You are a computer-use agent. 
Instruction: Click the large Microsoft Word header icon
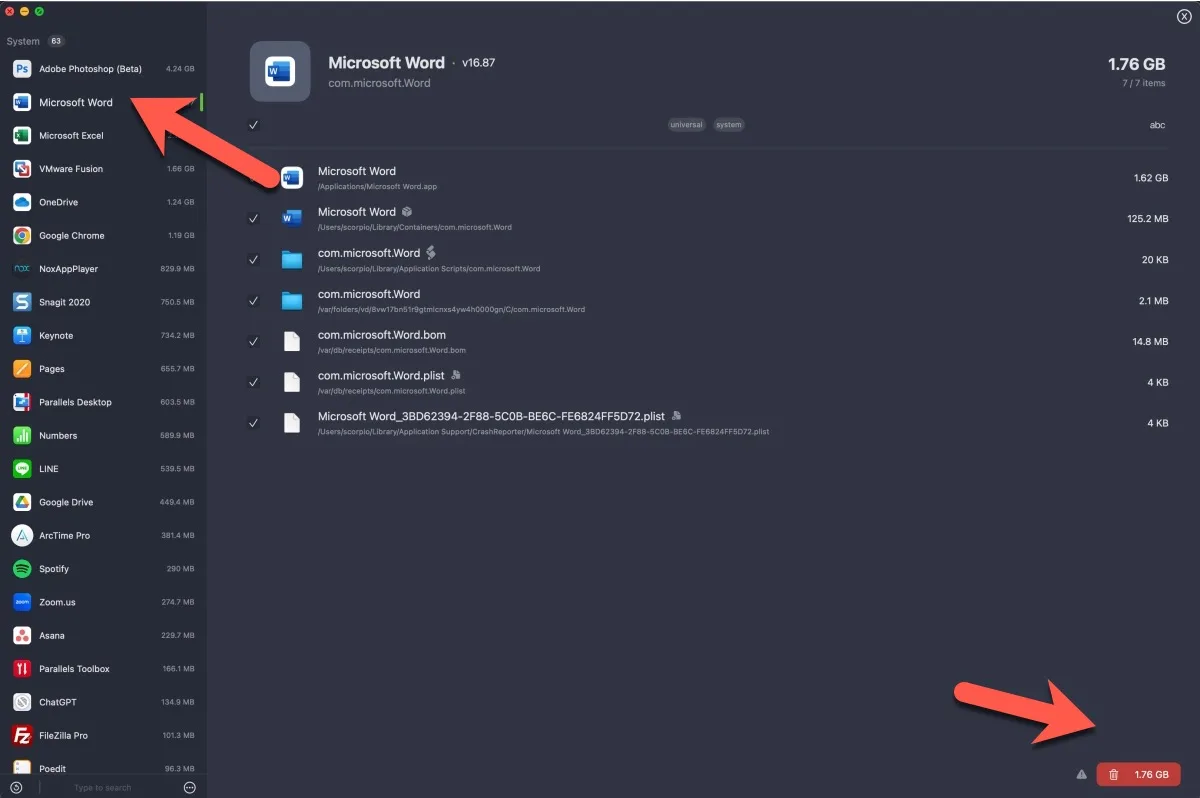[279, 72]
